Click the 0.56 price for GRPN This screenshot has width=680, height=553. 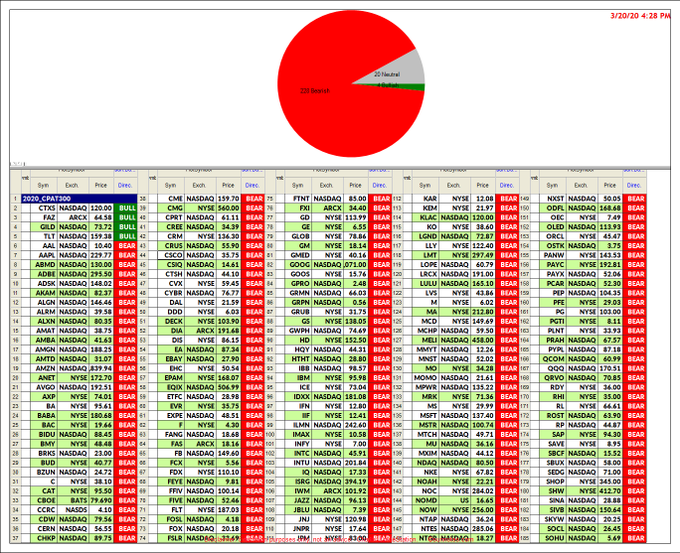tap(356, 302)
